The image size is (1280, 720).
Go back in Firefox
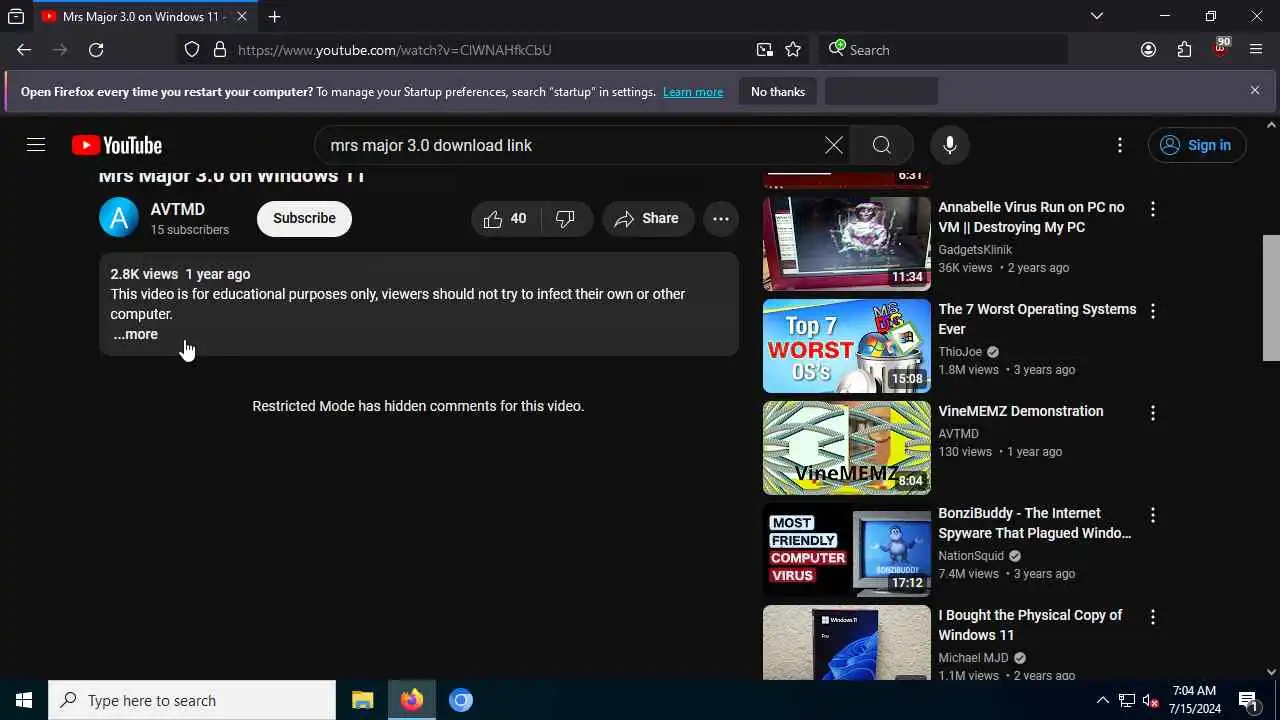pyautogui.click(x=24, y=50)
